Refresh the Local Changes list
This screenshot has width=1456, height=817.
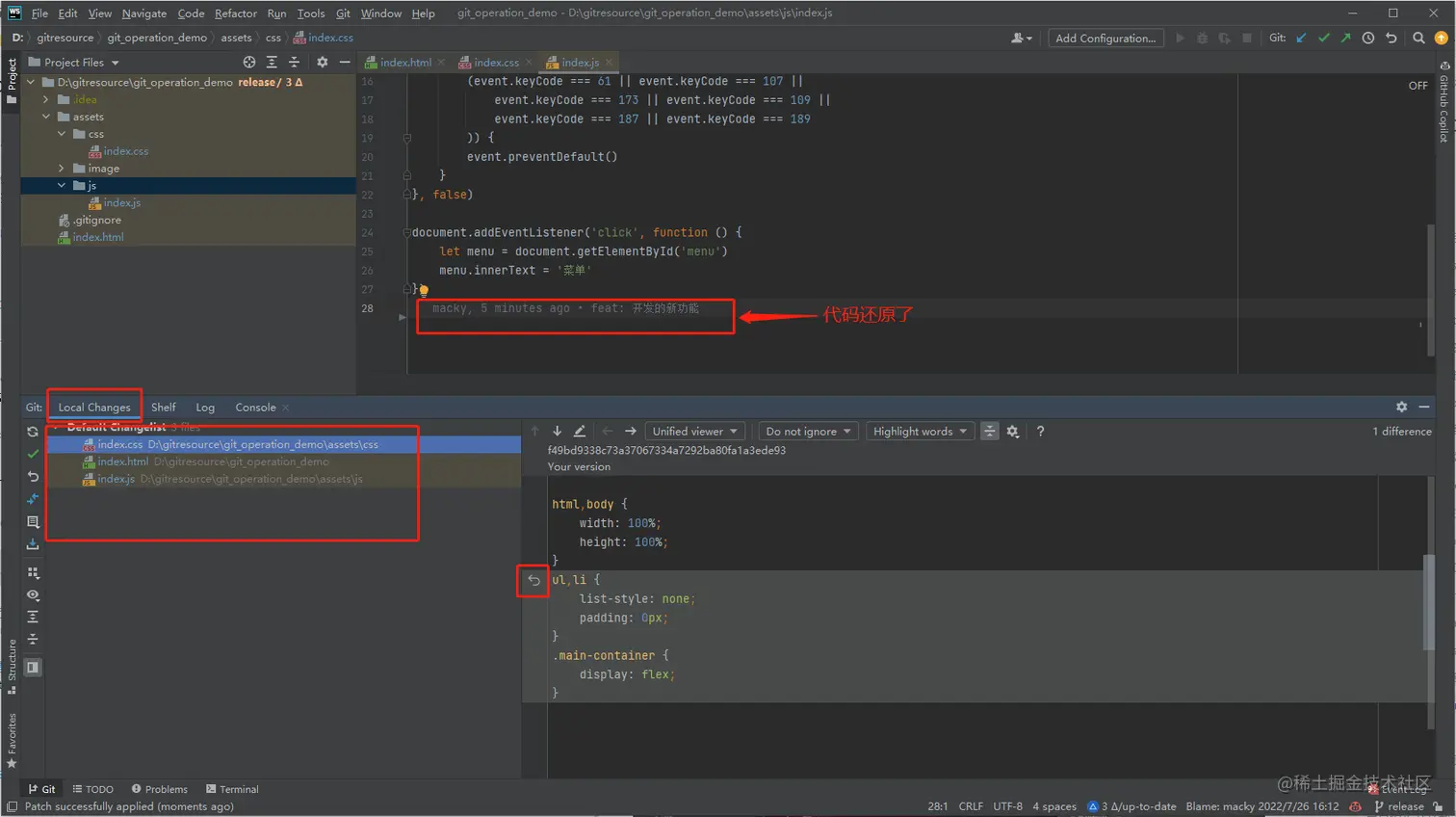coord(33,432)
